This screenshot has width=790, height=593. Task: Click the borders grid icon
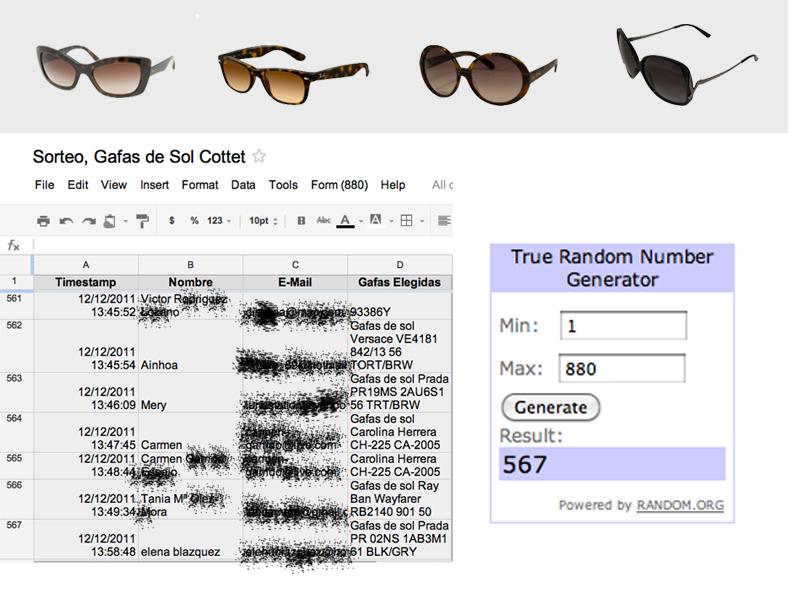(x=406, y=220)
